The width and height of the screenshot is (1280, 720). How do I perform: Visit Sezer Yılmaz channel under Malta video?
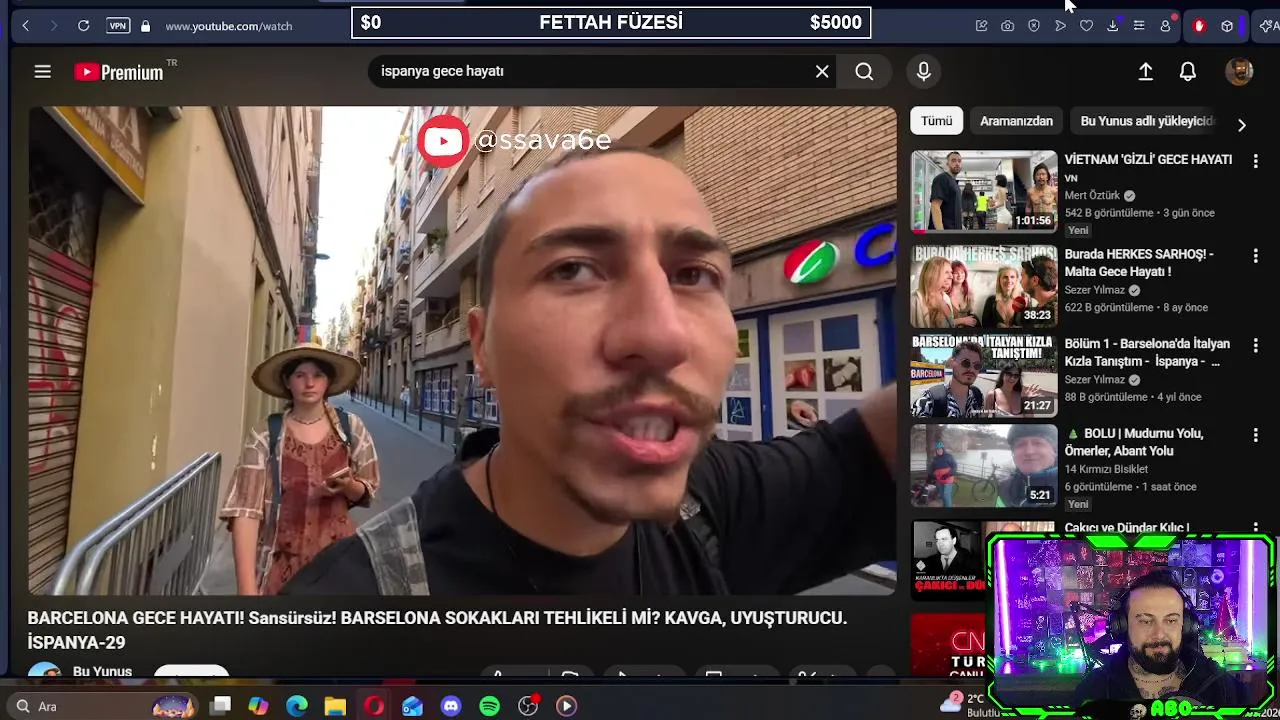pyautogui.click(x=1095, y=290)
